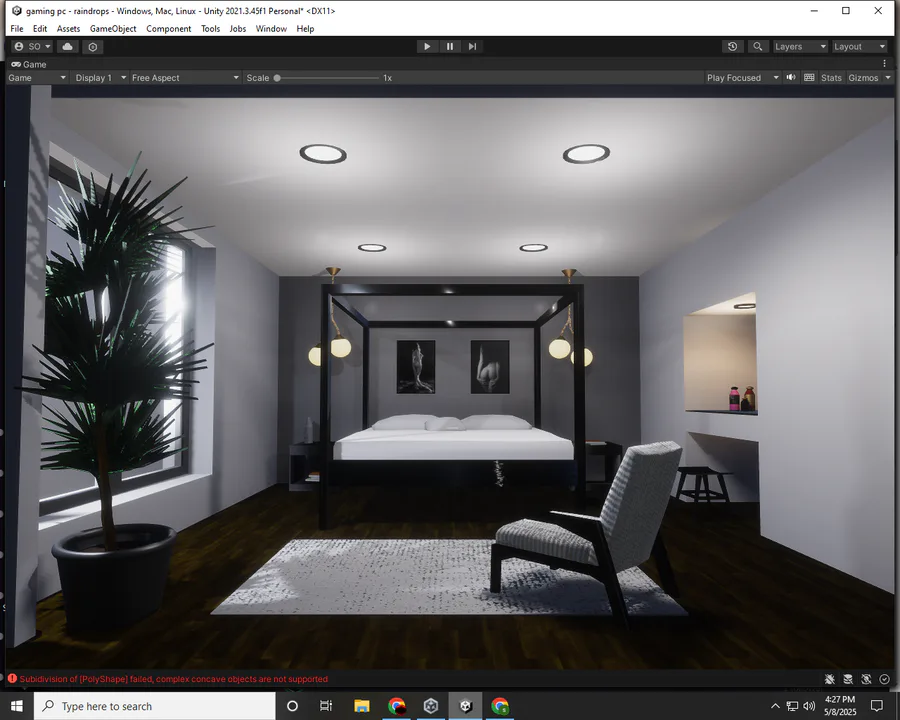
Task: Open the GameObject menu
Action: tap(113, 29)
